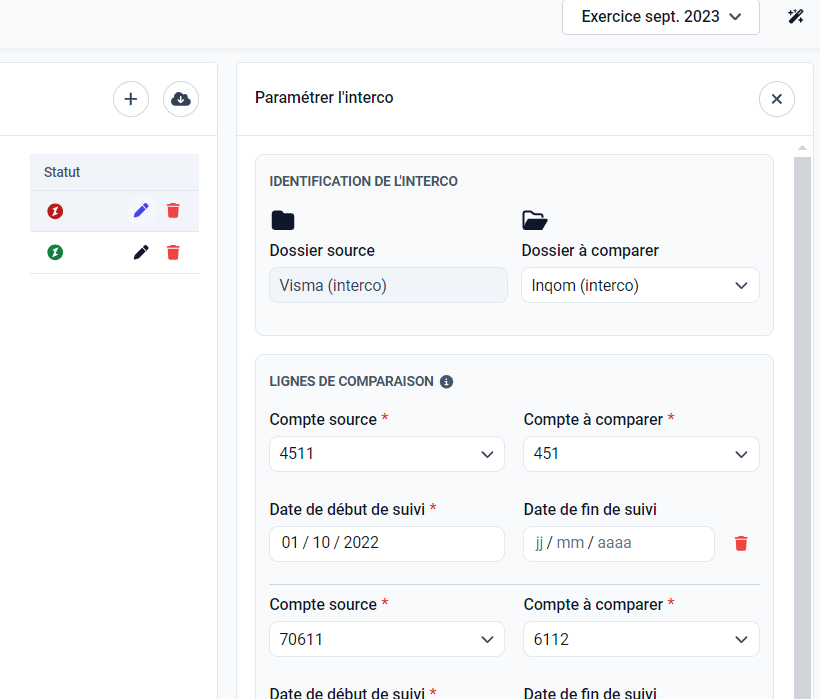
Task: Click the empty Date de fin de suivi field
Action: click(618, 543)
